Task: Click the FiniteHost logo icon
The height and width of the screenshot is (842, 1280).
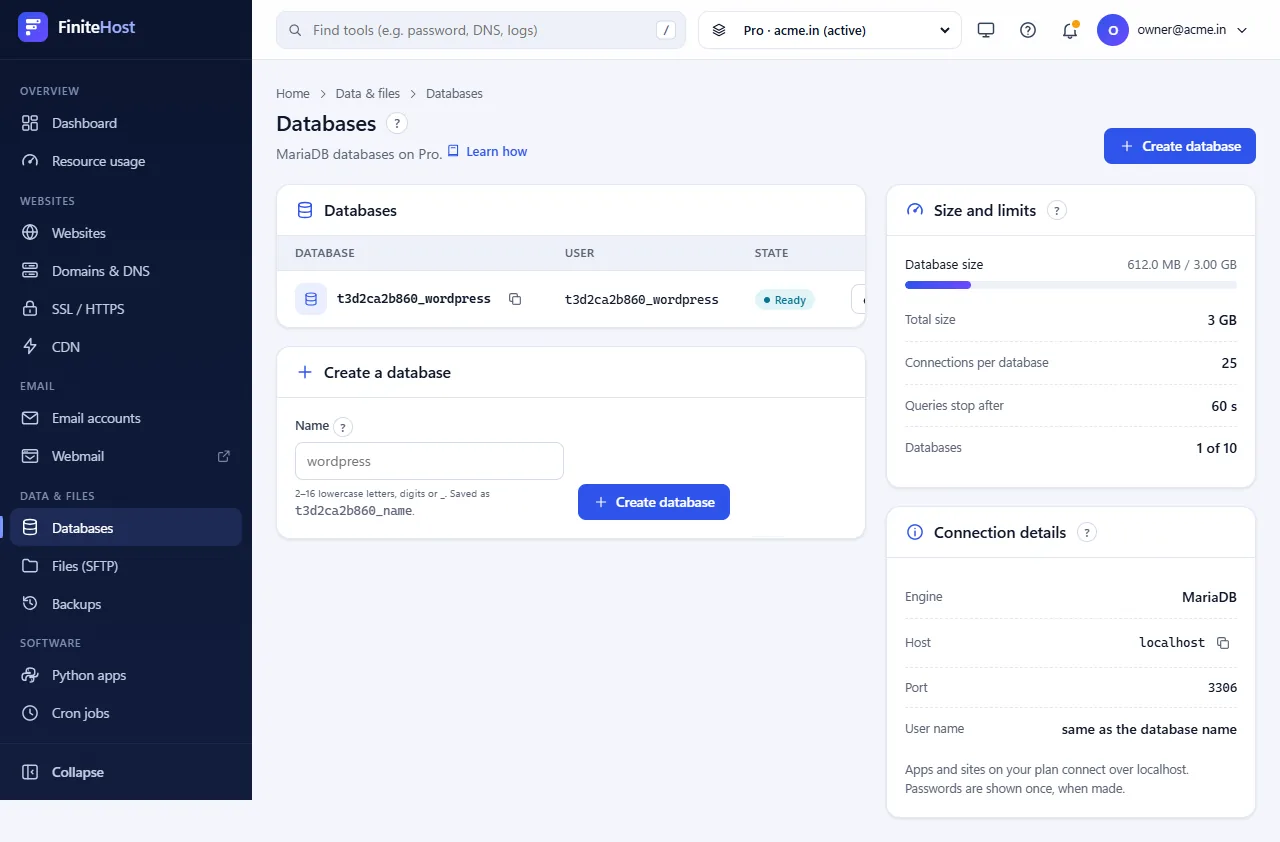Action: [x=33, y=27]
